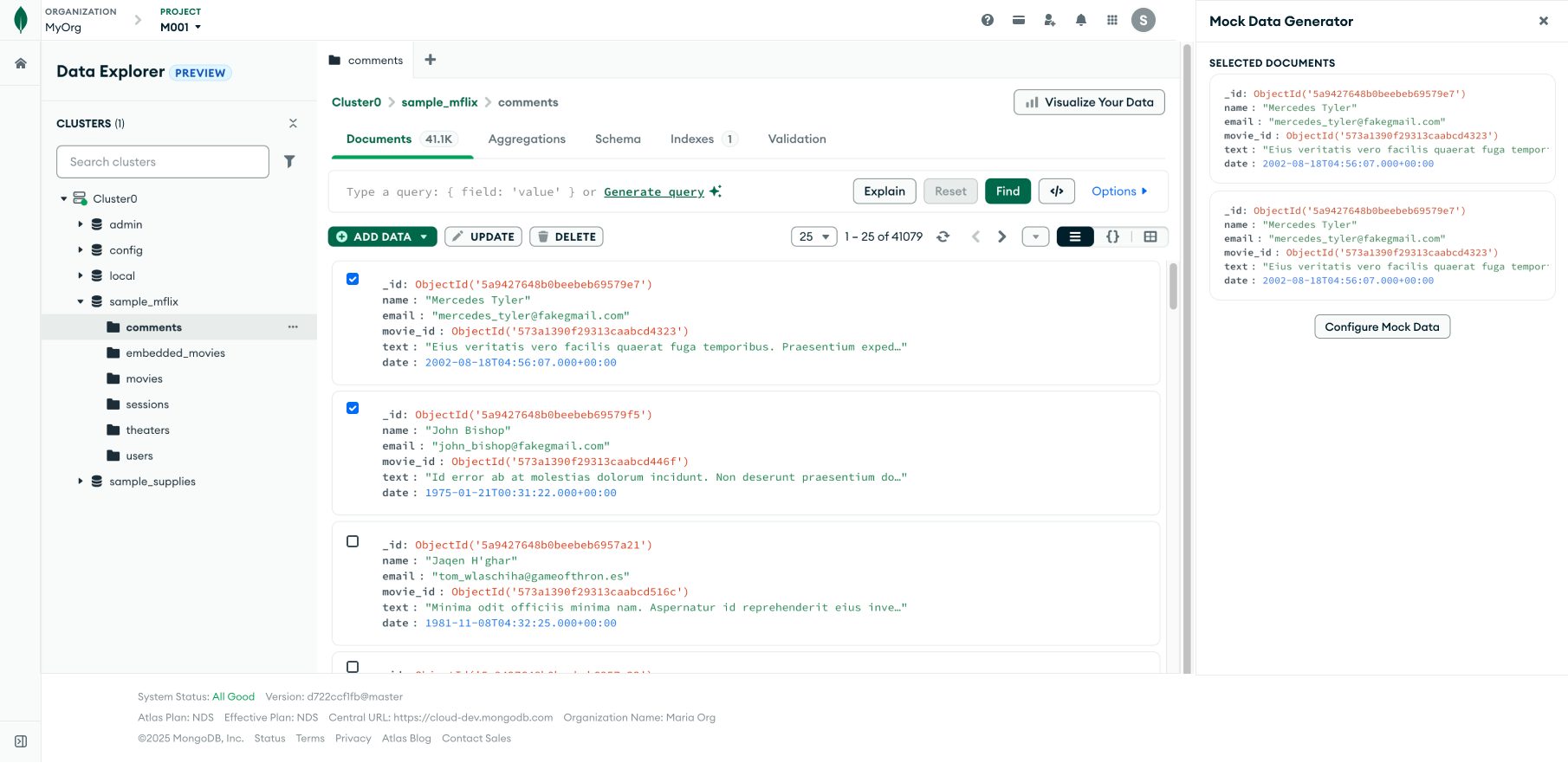Screen dimensions: 1568x763
Task: Switch to the Schema tab
Action: (x=618, y=139)
